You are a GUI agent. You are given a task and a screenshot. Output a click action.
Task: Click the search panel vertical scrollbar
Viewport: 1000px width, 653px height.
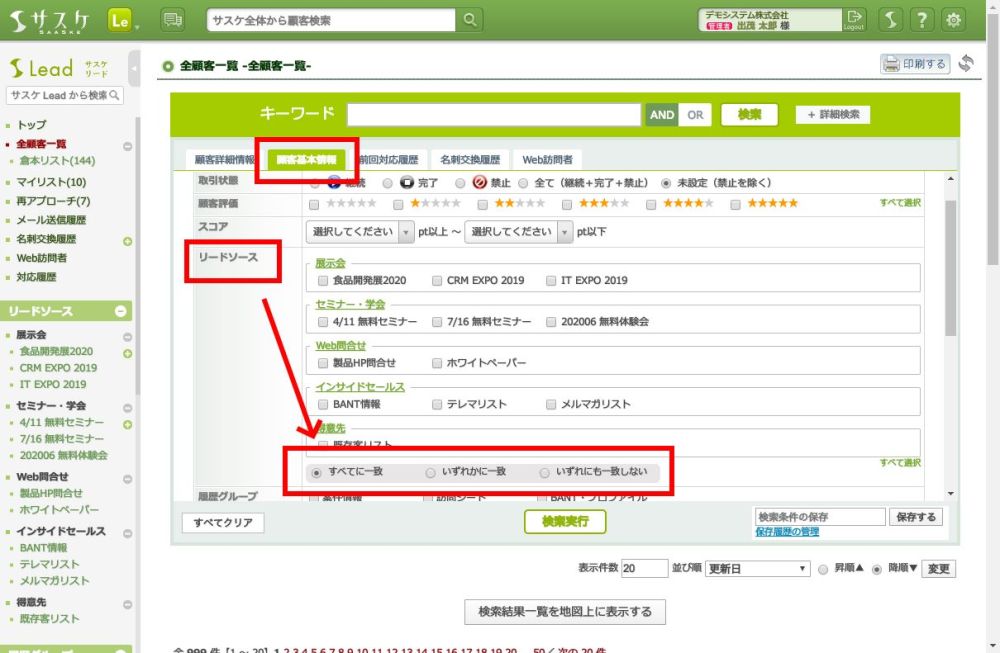pos(950,270)
